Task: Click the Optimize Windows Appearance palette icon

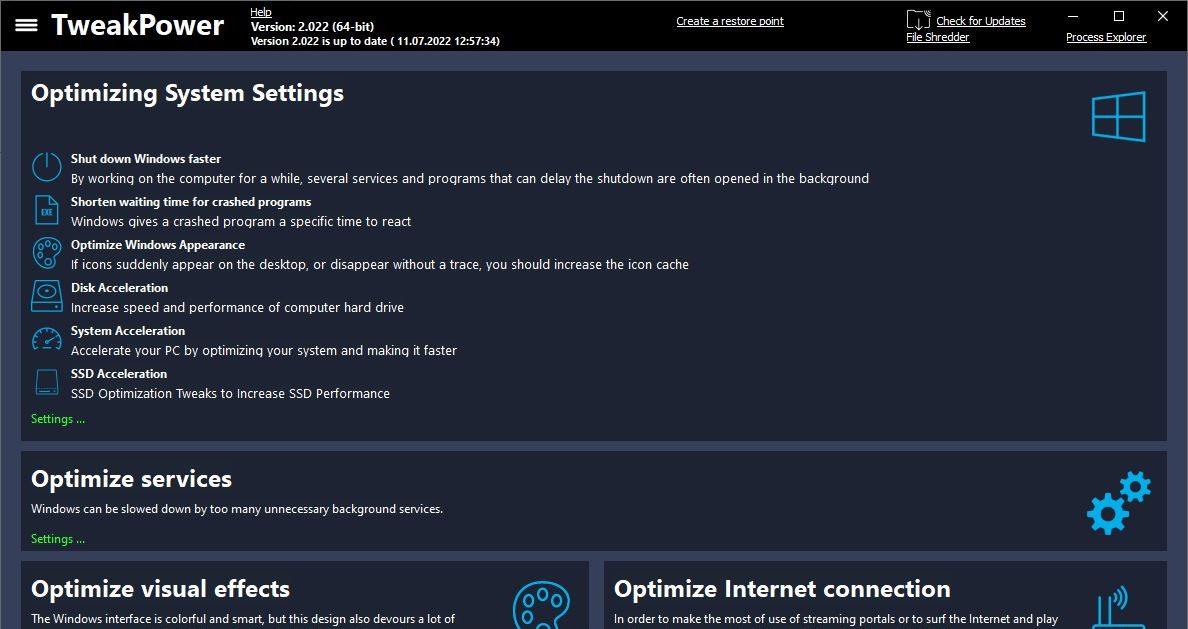Action: (46, 252)
